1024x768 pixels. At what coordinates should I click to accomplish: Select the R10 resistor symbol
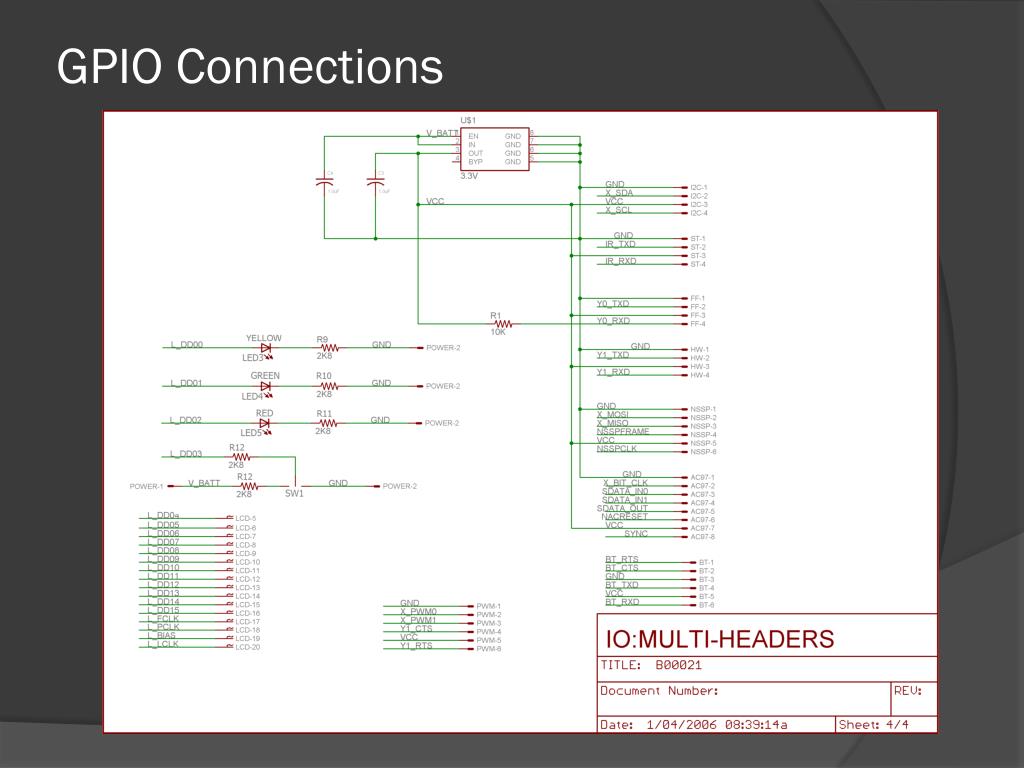point(329,386)
